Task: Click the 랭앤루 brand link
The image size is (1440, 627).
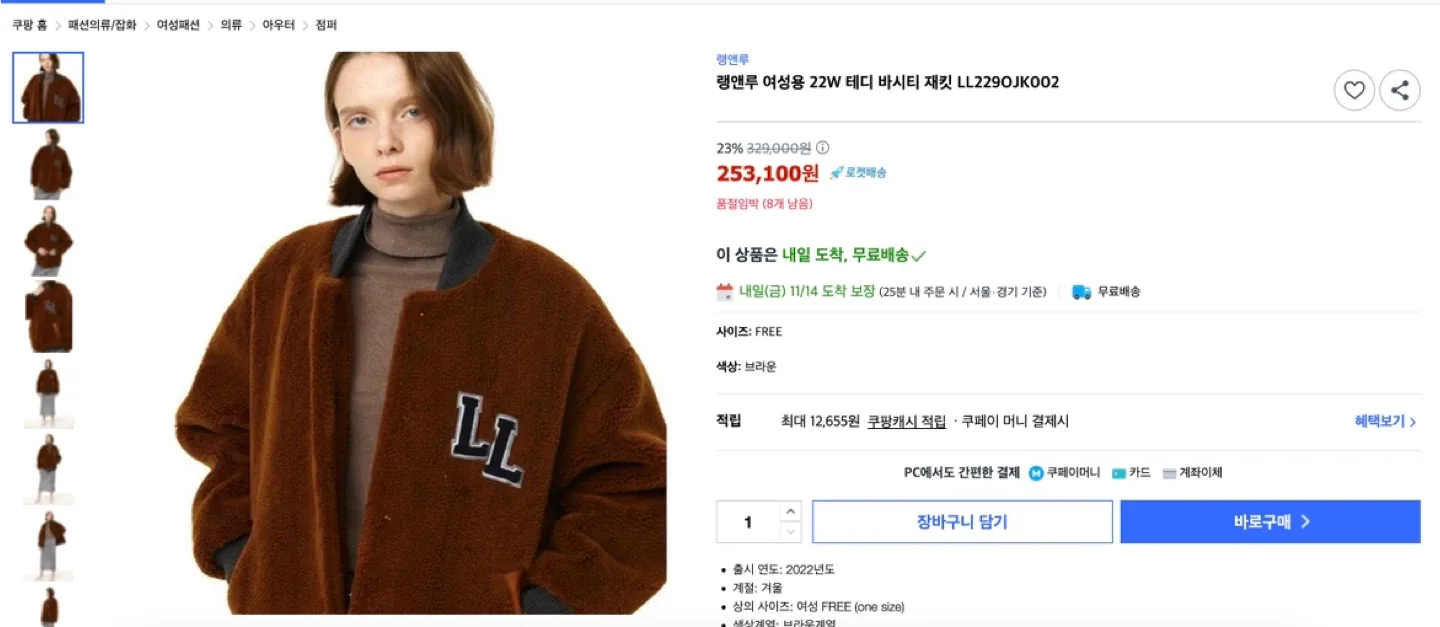Action: point(732,60)
